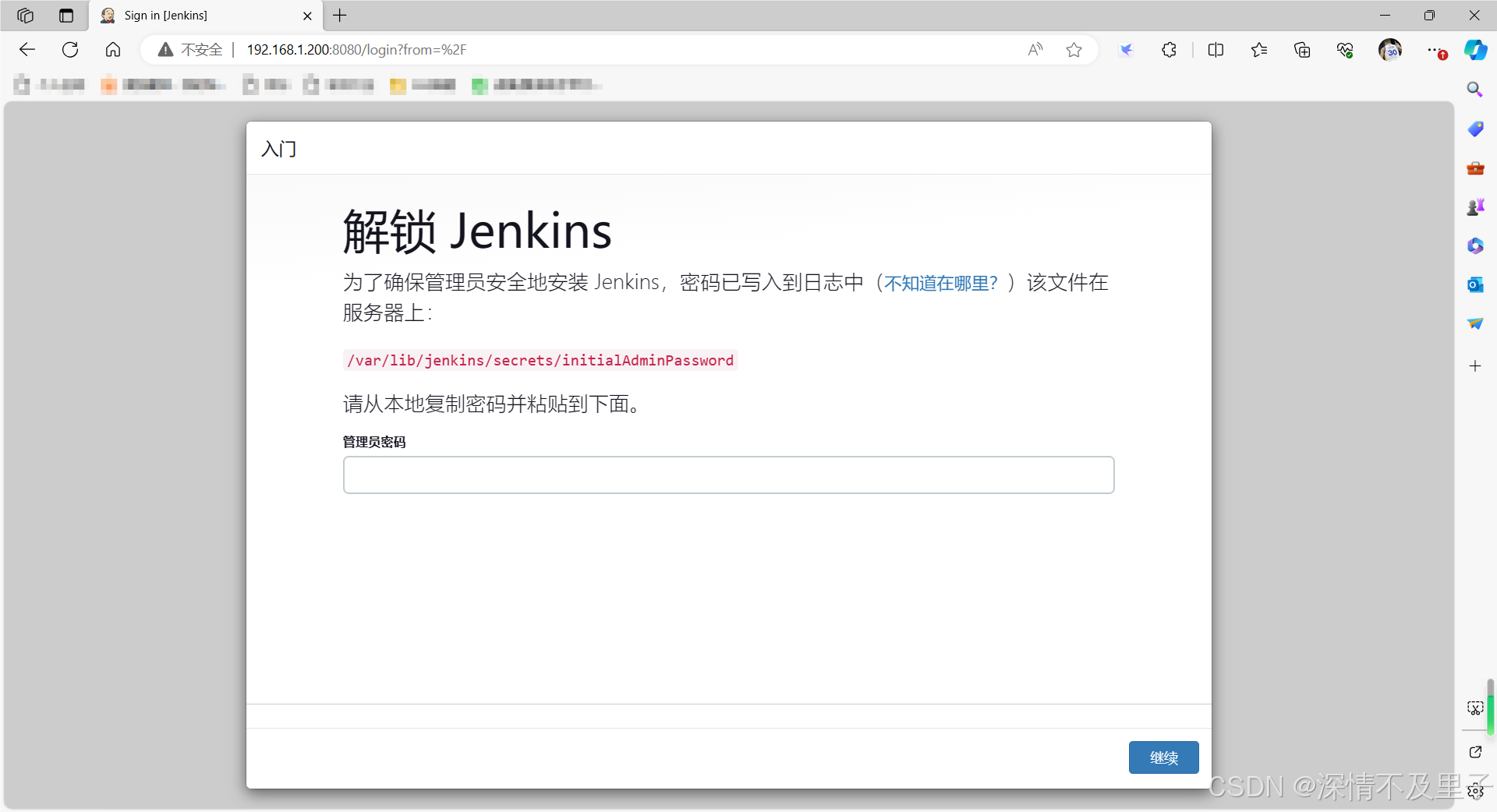Toggle split screen view
The height and width of the screenshot is (812, 1497).
coord(1216,50)
